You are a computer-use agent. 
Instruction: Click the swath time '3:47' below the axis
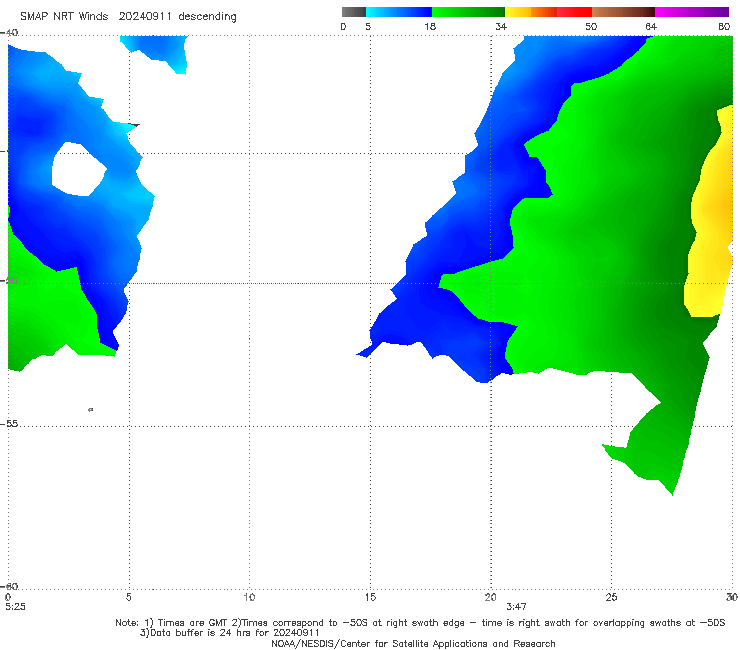pos(516,607)
